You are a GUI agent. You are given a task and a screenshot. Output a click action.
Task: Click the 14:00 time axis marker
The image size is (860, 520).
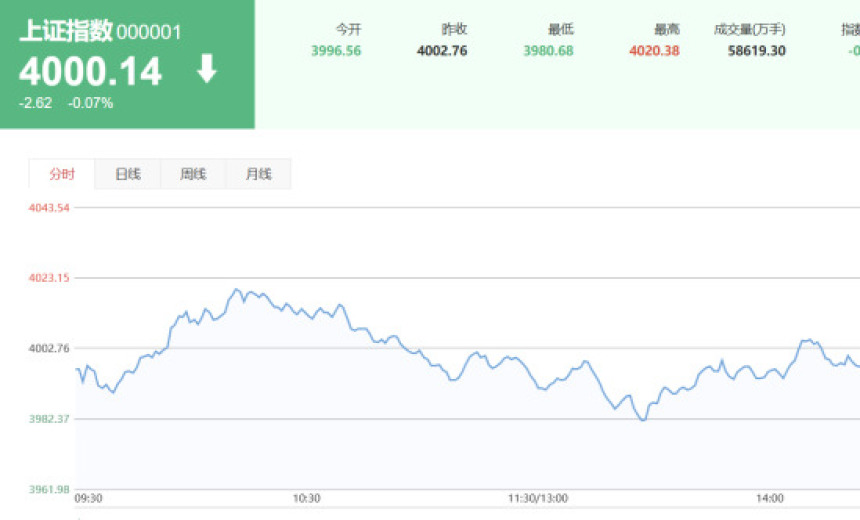point(769,498)
